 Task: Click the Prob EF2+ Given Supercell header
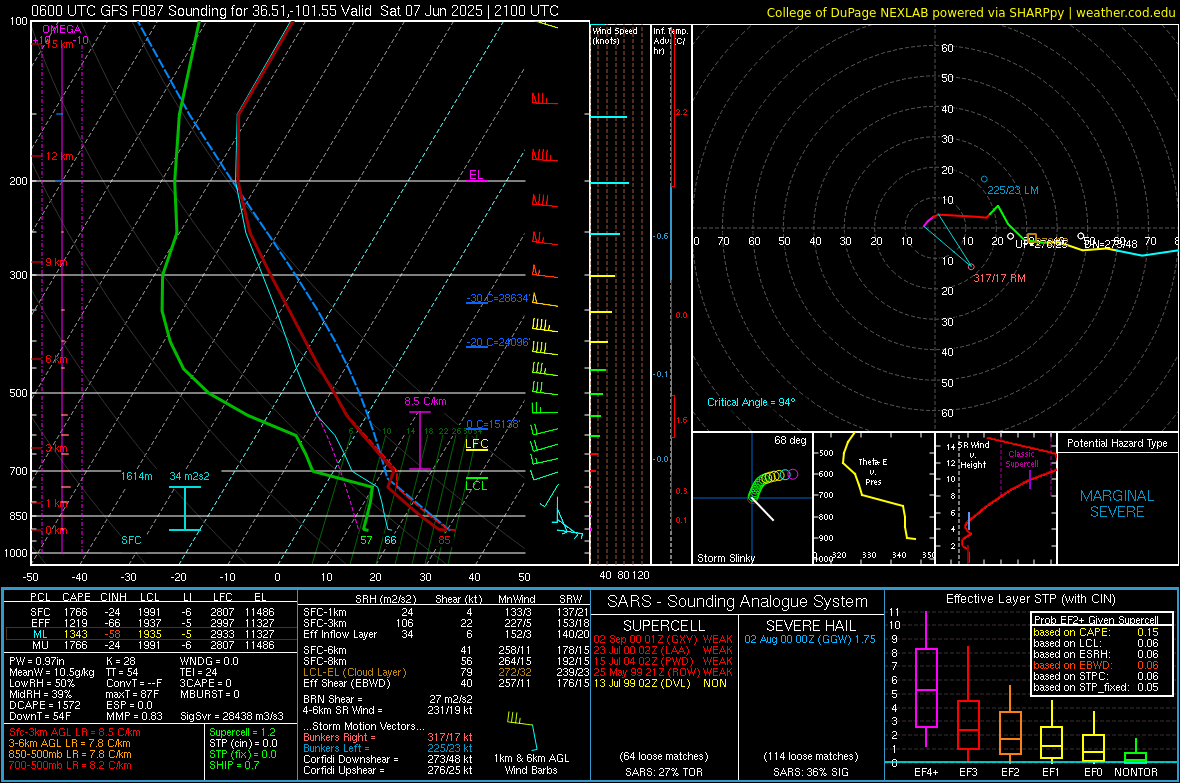1096,620
